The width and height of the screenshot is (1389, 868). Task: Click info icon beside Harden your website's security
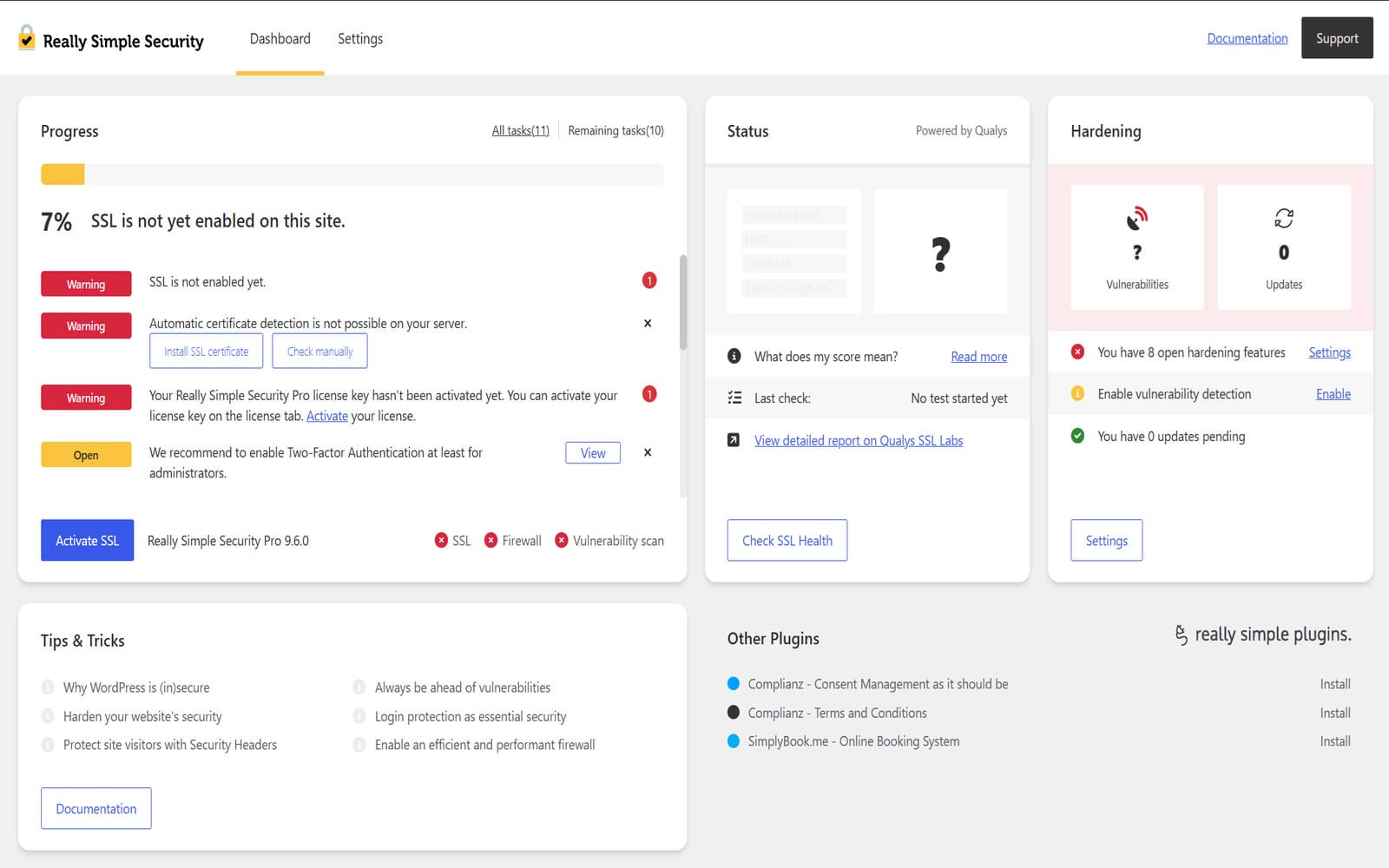click(x=48, y=716)
